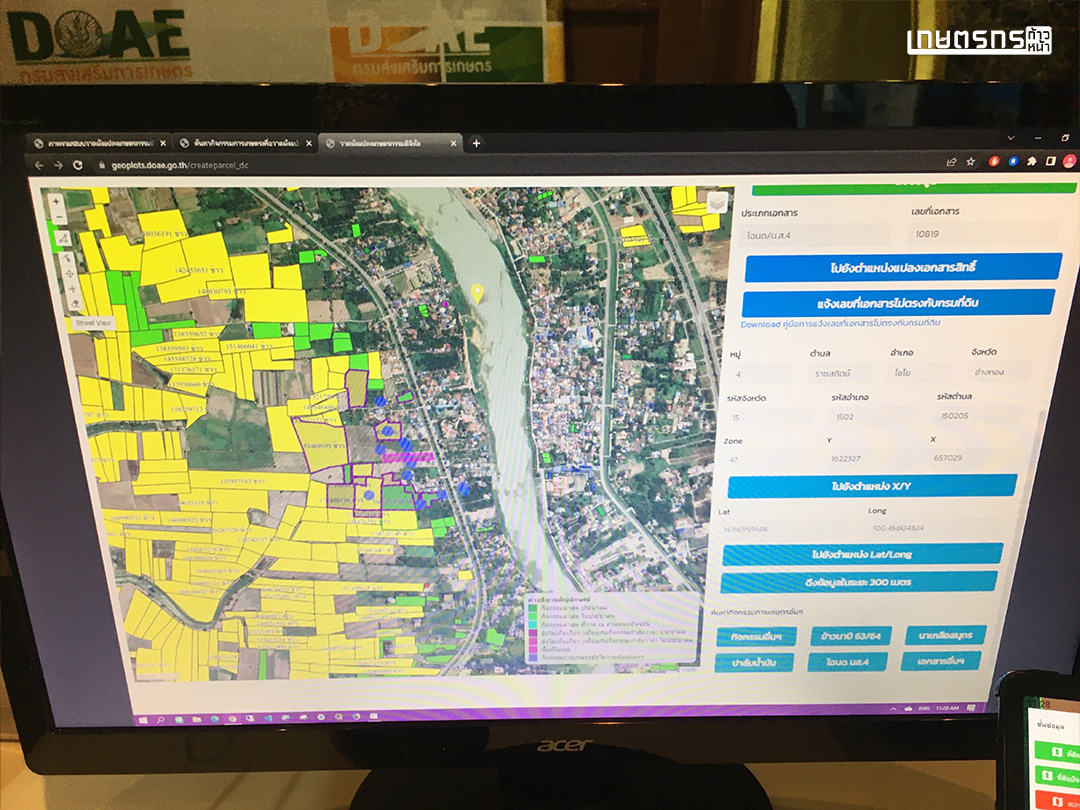This screenshot has width=1080, height=810.
Task: Click the share page icon
Action: click(x=951, y=162)
